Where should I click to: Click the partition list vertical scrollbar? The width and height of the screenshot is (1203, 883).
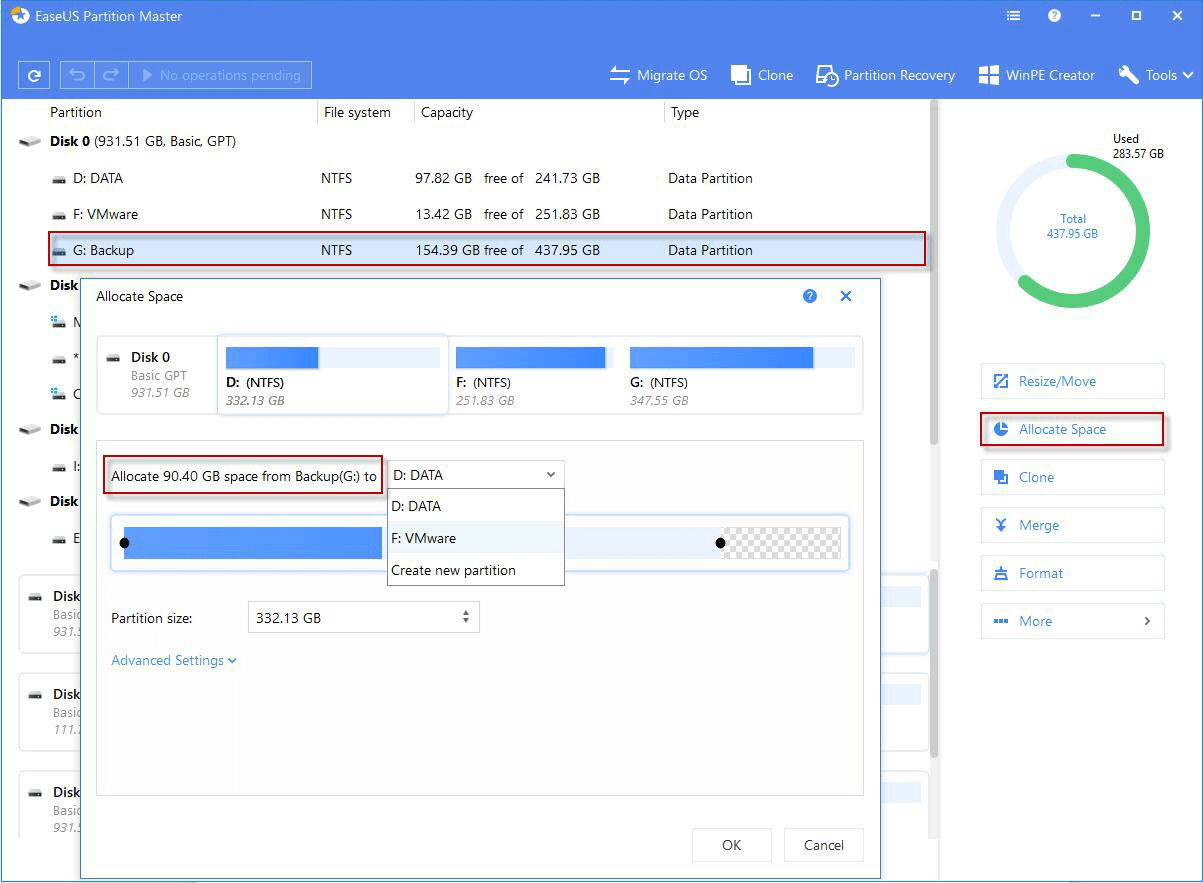coord(934,270)
